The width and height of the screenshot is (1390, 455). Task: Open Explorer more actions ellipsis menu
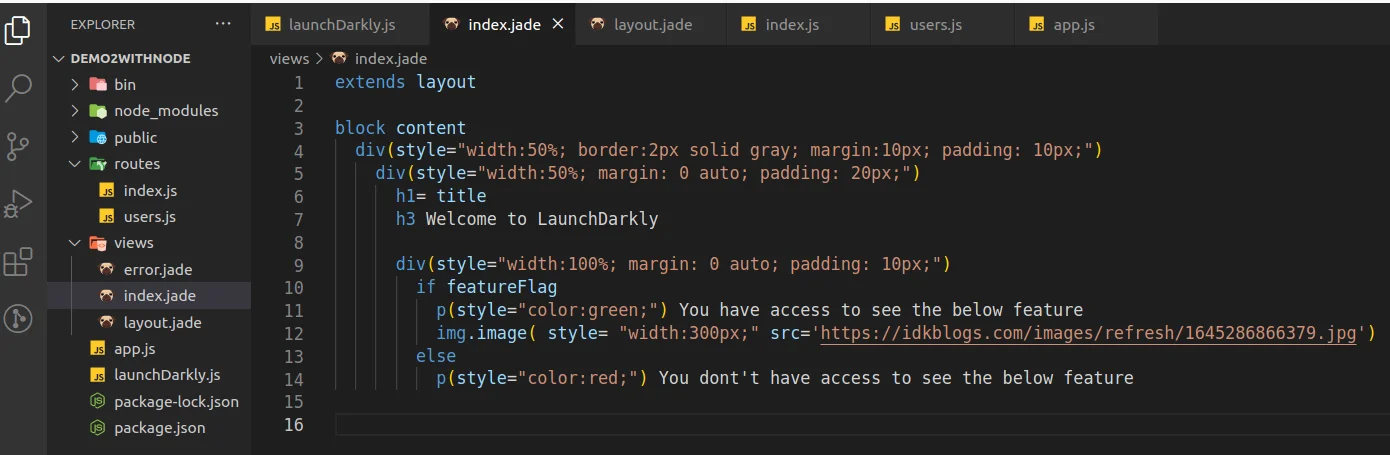point(222,24)
